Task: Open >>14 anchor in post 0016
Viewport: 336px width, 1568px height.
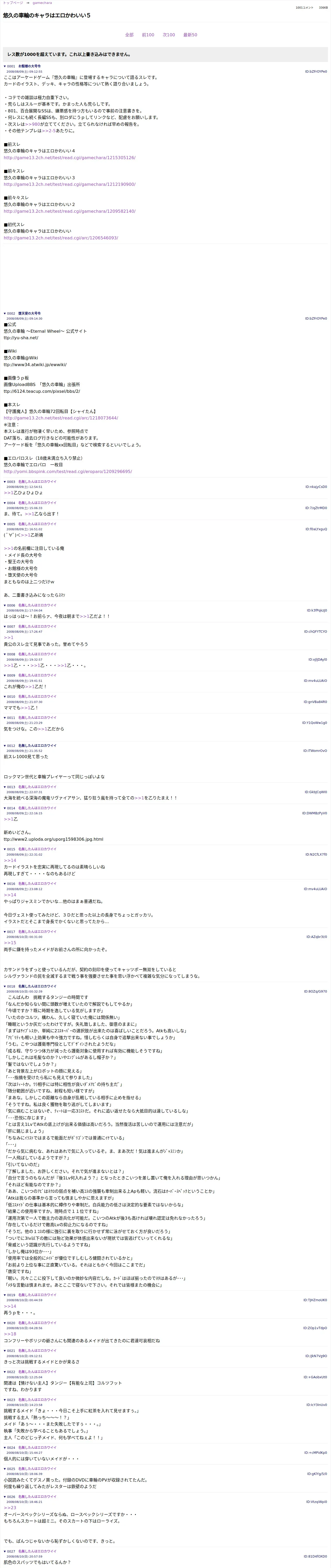Action: pyautogui.click(x=10, y=895)
